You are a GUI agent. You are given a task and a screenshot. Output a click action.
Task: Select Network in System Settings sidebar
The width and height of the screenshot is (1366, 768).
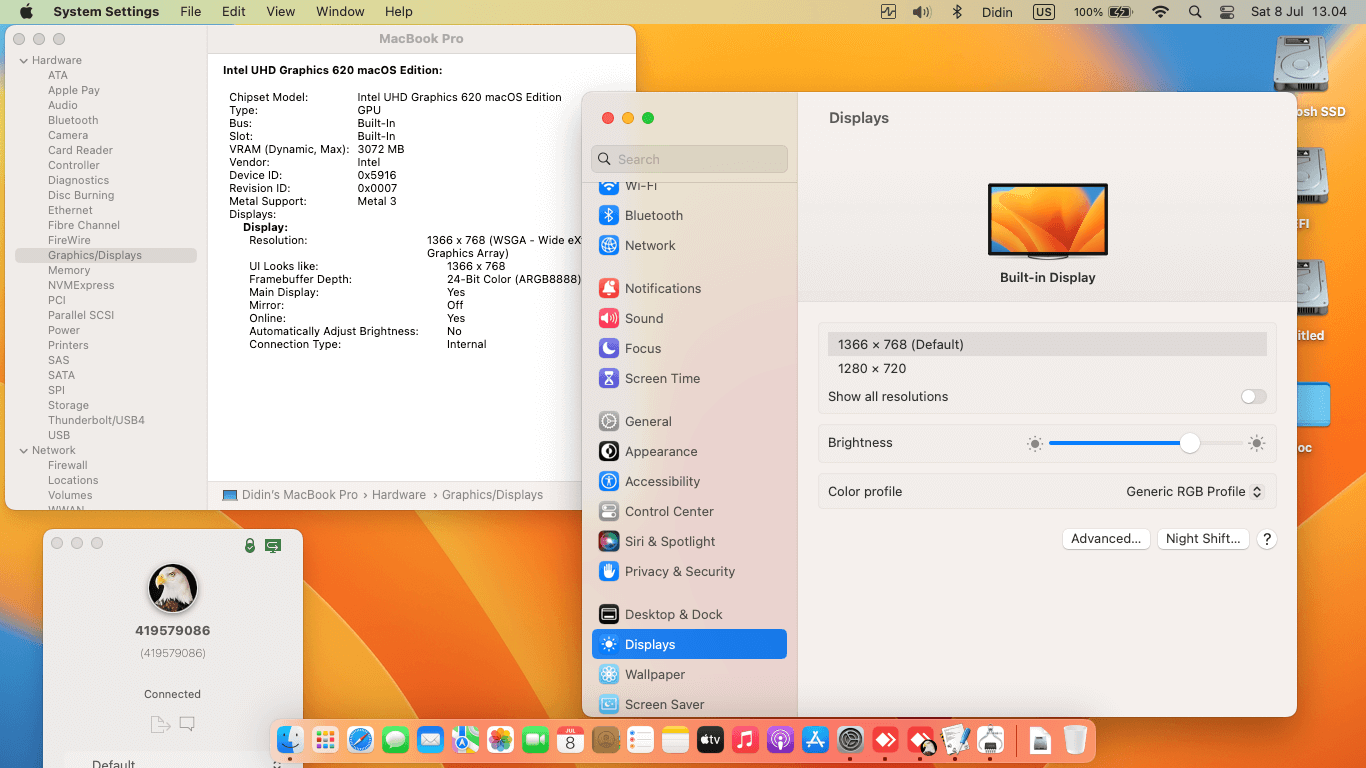(650, 245)
